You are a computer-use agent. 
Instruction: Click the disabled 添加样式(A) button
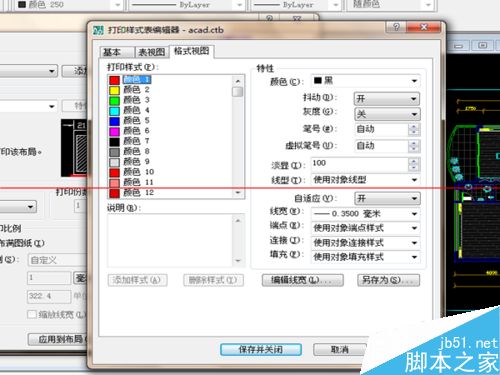click(138, 280)
